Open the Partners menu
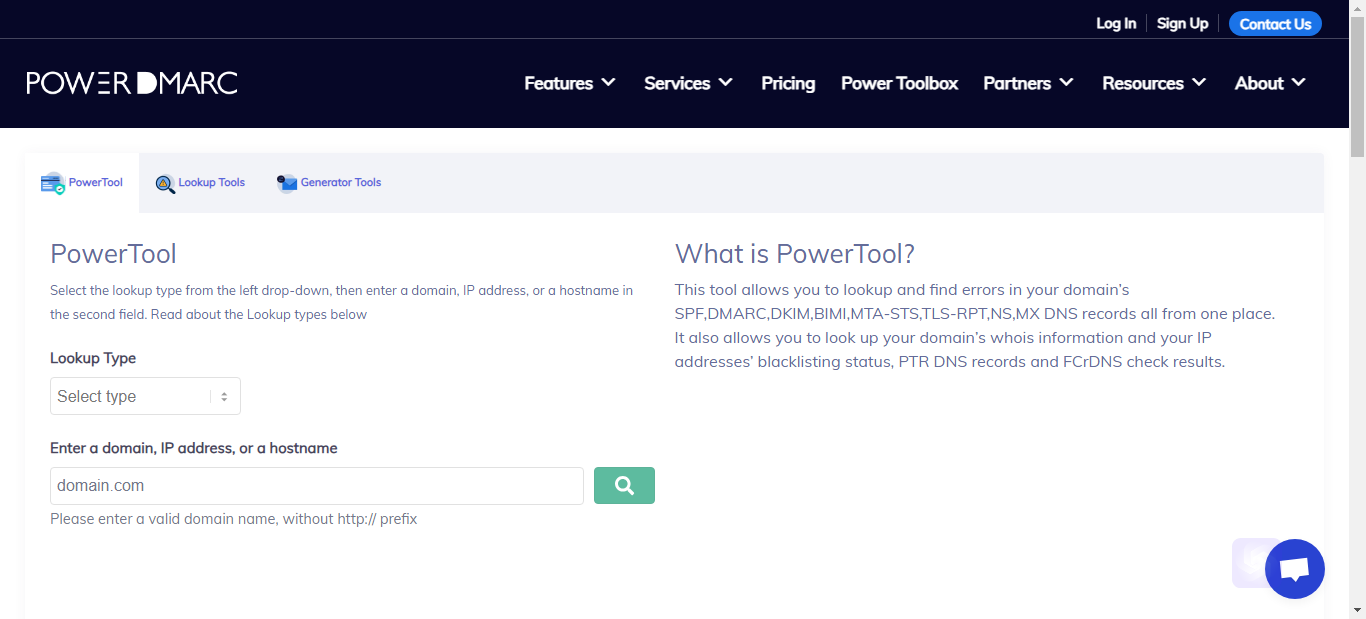1366x619 pixels. pos(1028,83)
